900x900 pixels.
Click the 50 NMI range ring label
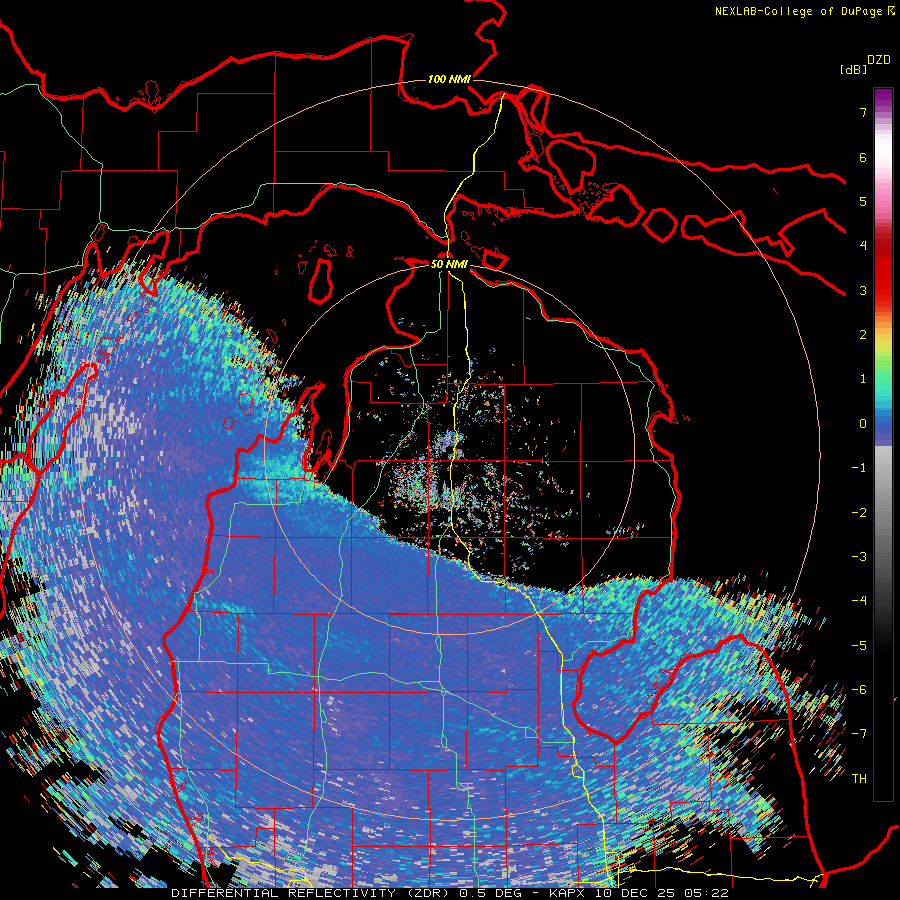coord(449,264)
